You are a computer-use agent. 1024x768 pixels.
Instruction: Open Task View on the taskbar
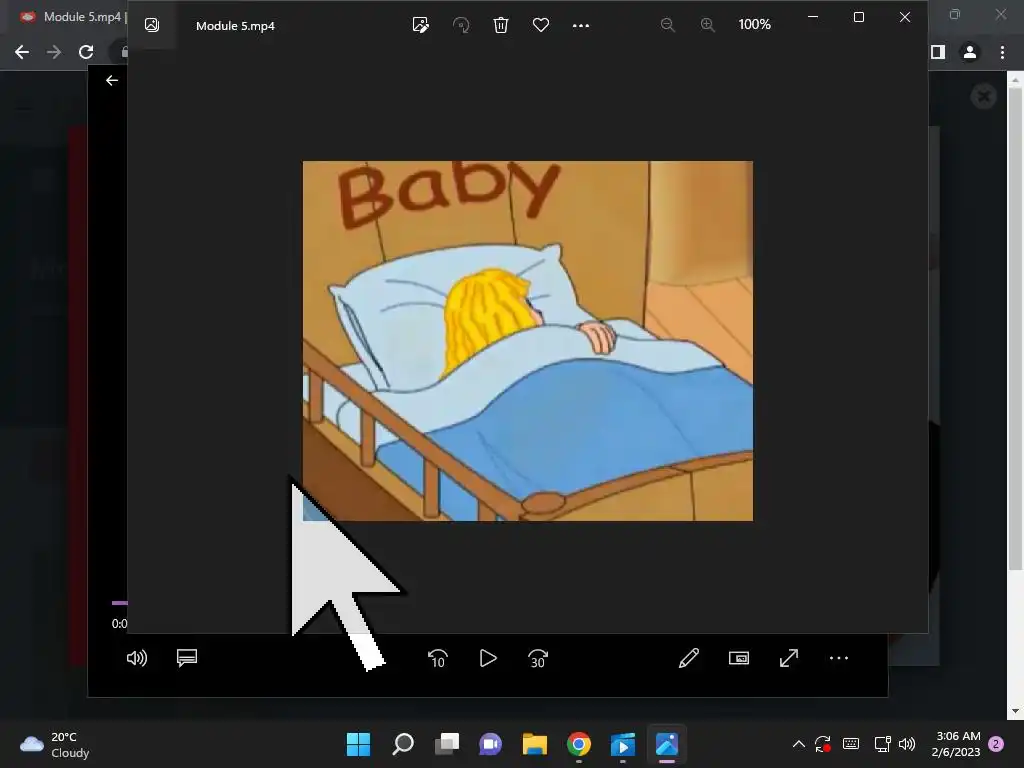pos(447,744)
